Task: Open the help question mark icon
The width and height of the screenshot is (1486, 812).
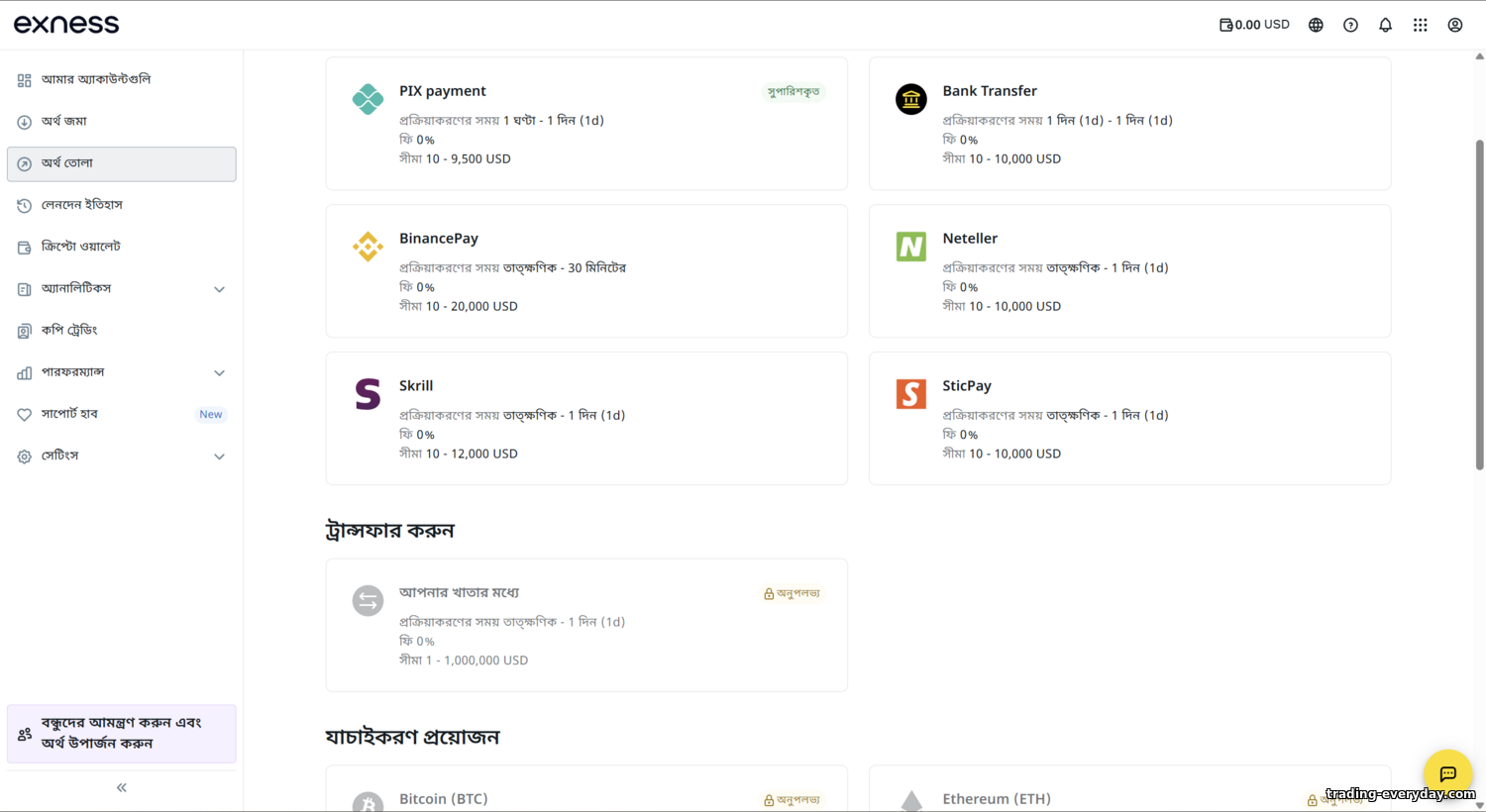Action: (1350, 25)
